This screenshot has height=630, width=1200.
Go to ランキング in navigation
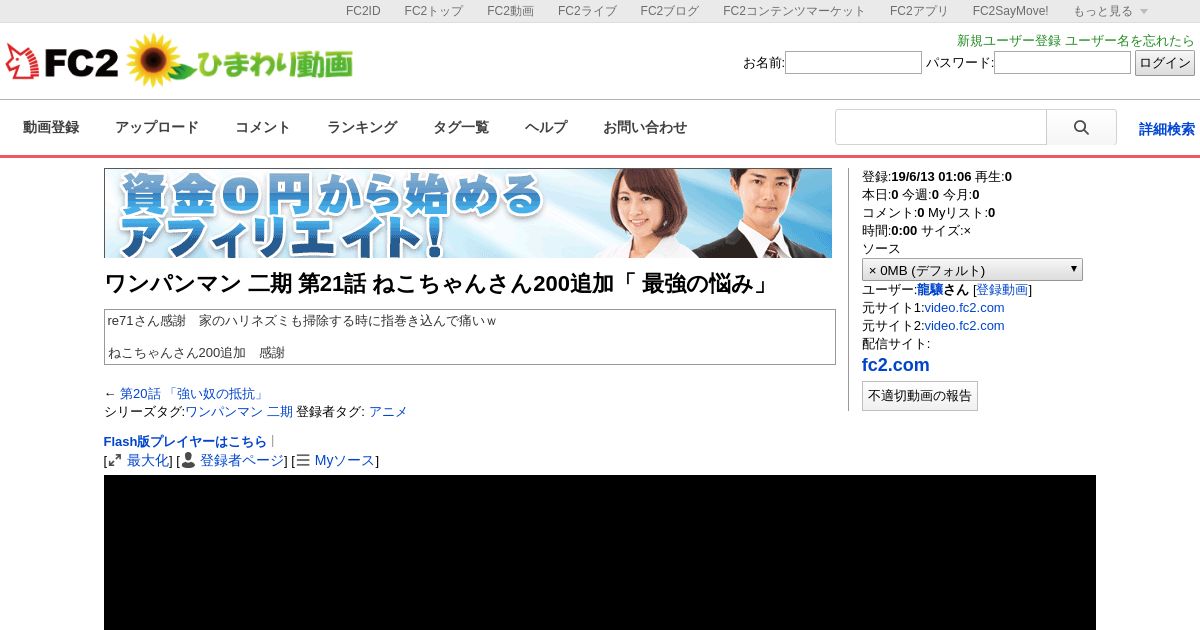pyautogui.click(x=362, y=128)
